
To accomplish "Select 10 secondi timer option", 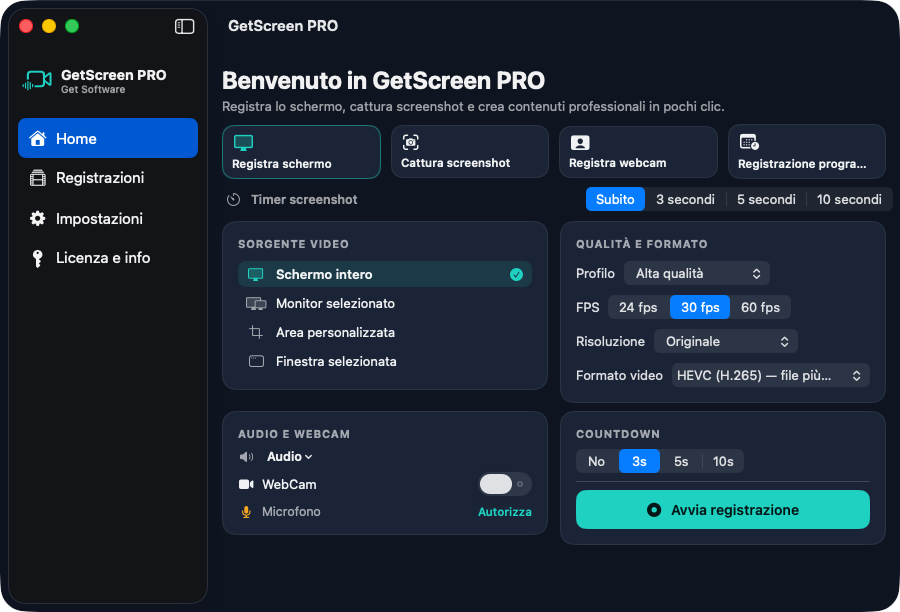I will point(849,199).
